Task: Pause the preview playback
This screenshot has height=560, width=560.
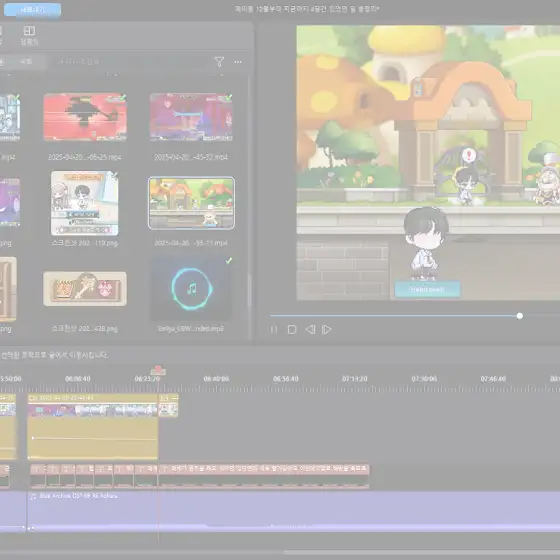Action: [274, 329]
